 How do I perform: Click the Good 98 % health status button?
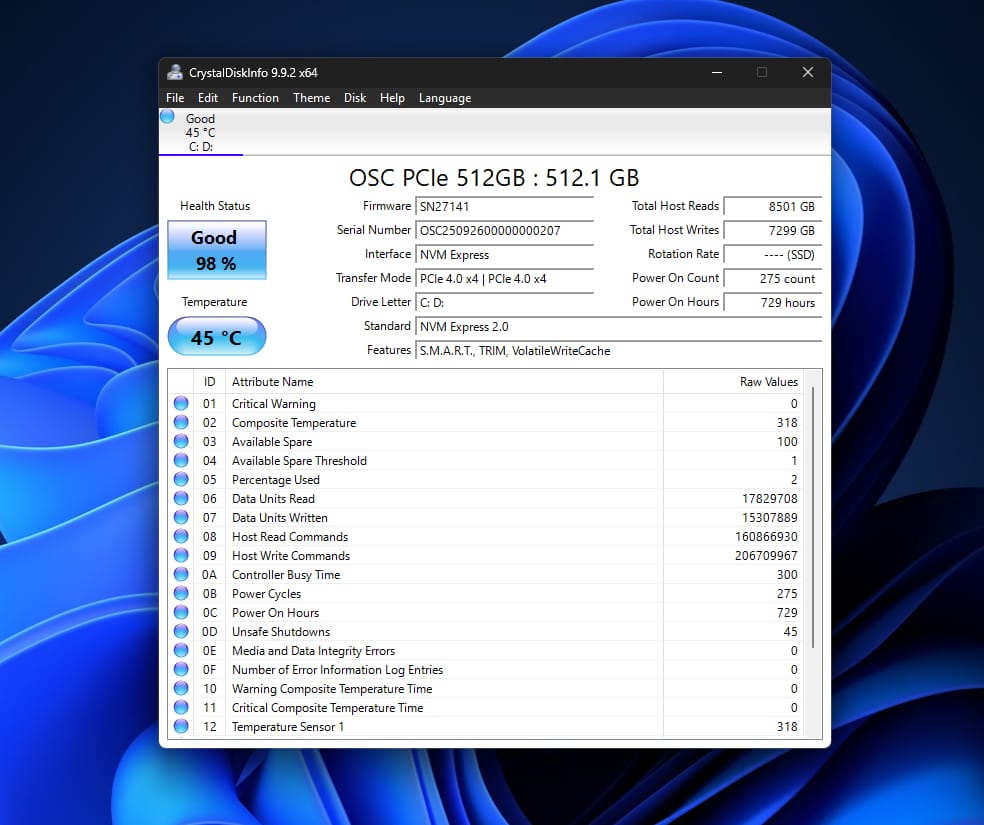[x=217, y=250]
